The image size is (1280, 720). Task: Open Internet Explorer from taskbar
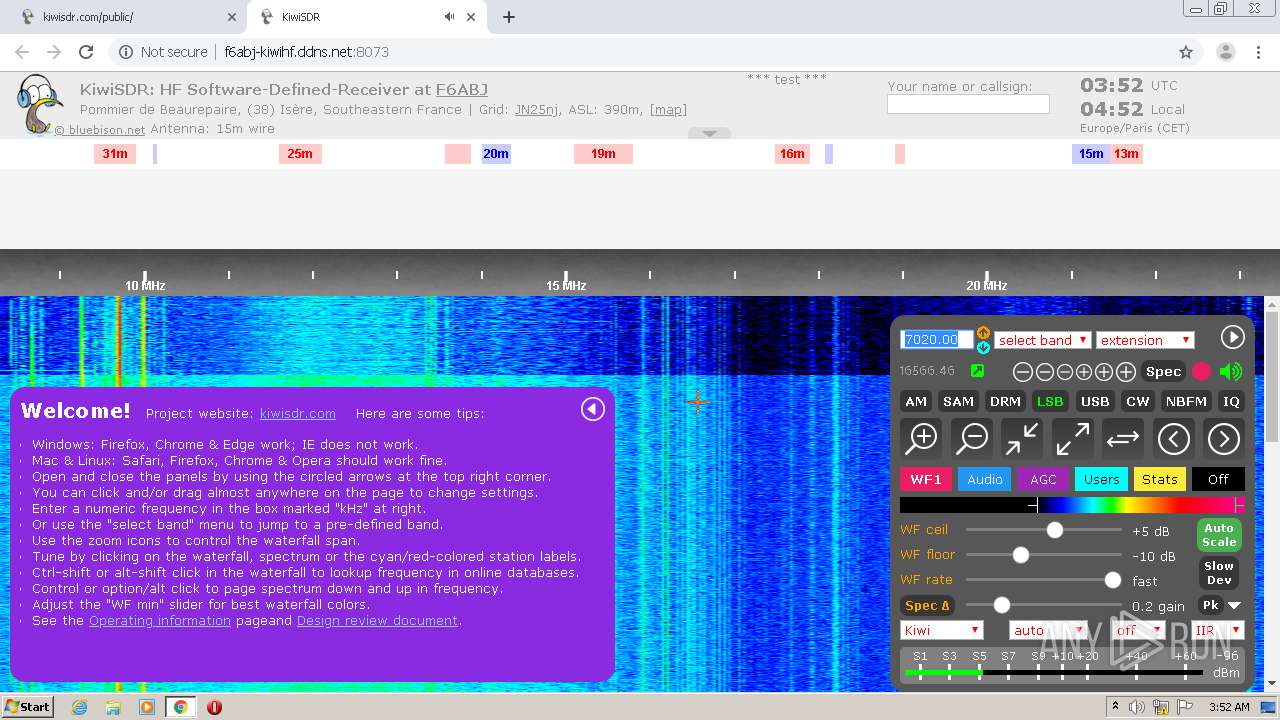coord(79,707)
